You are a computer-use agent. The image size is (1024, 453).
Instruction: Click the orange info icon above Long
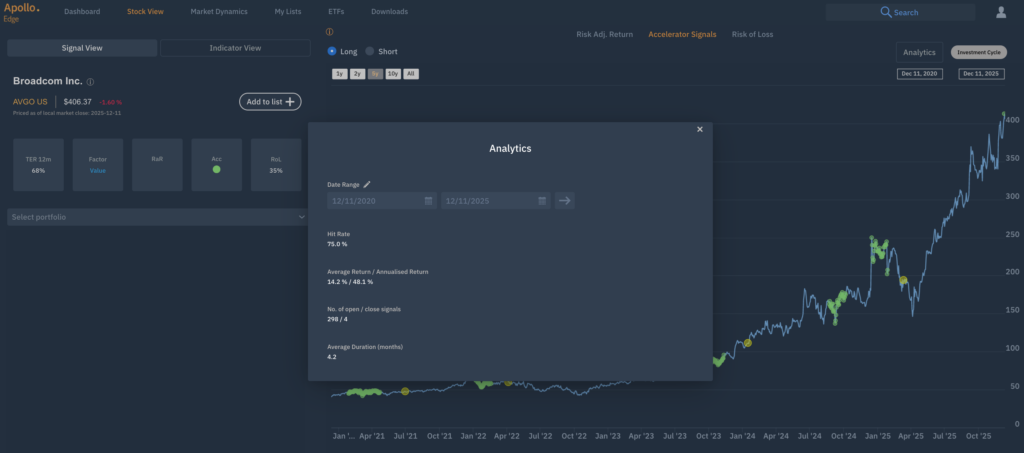330,32
